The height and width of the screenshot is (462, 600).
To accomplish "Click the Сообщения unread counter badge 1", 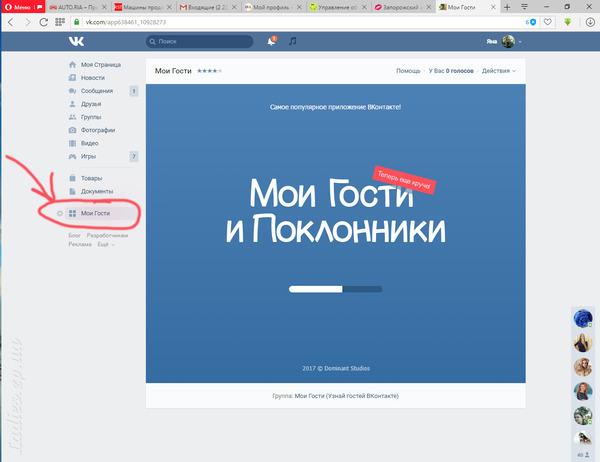I will coord(134,91).
